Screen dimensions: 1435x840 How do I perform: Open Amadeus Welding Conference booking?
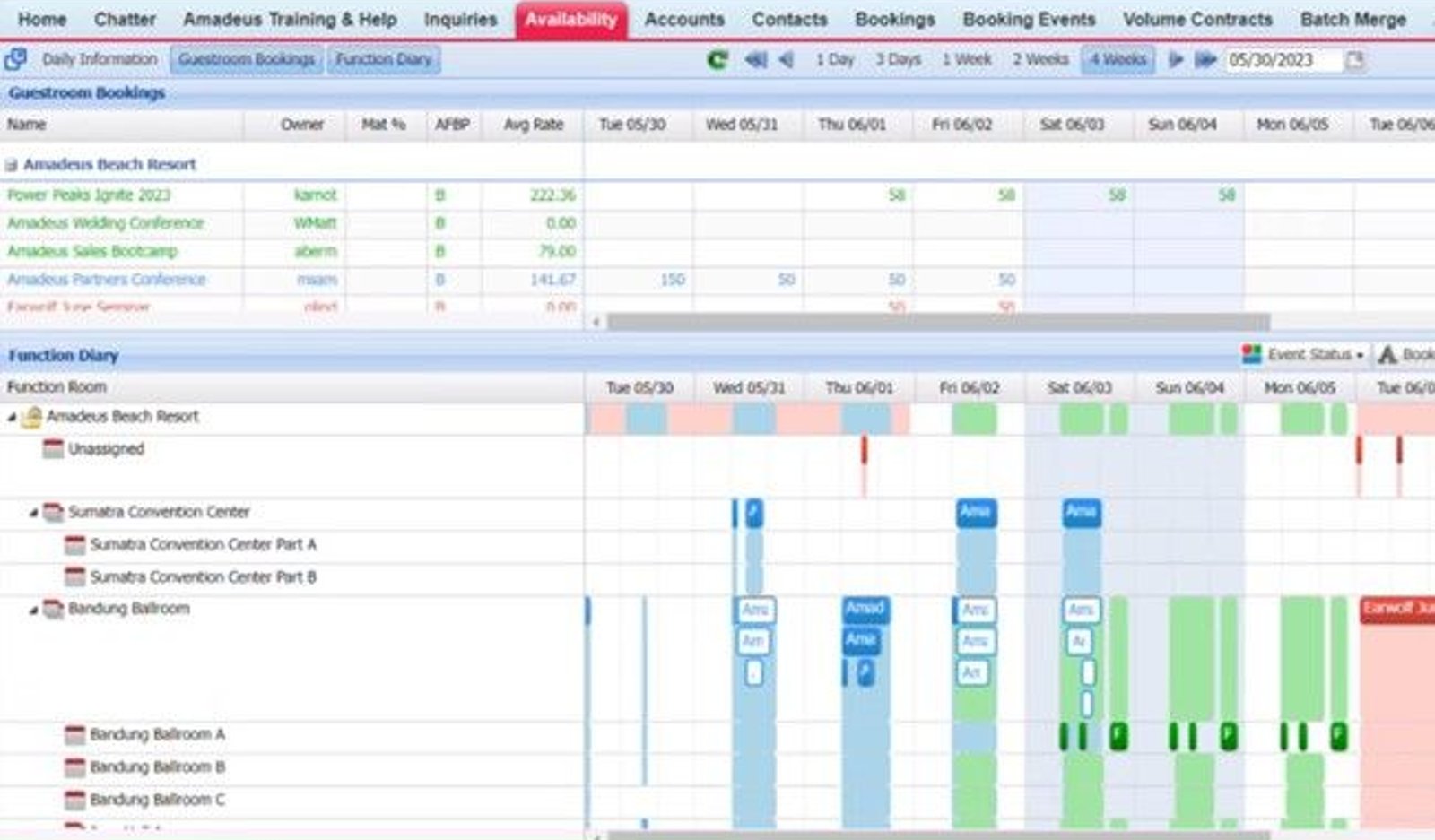106,222
